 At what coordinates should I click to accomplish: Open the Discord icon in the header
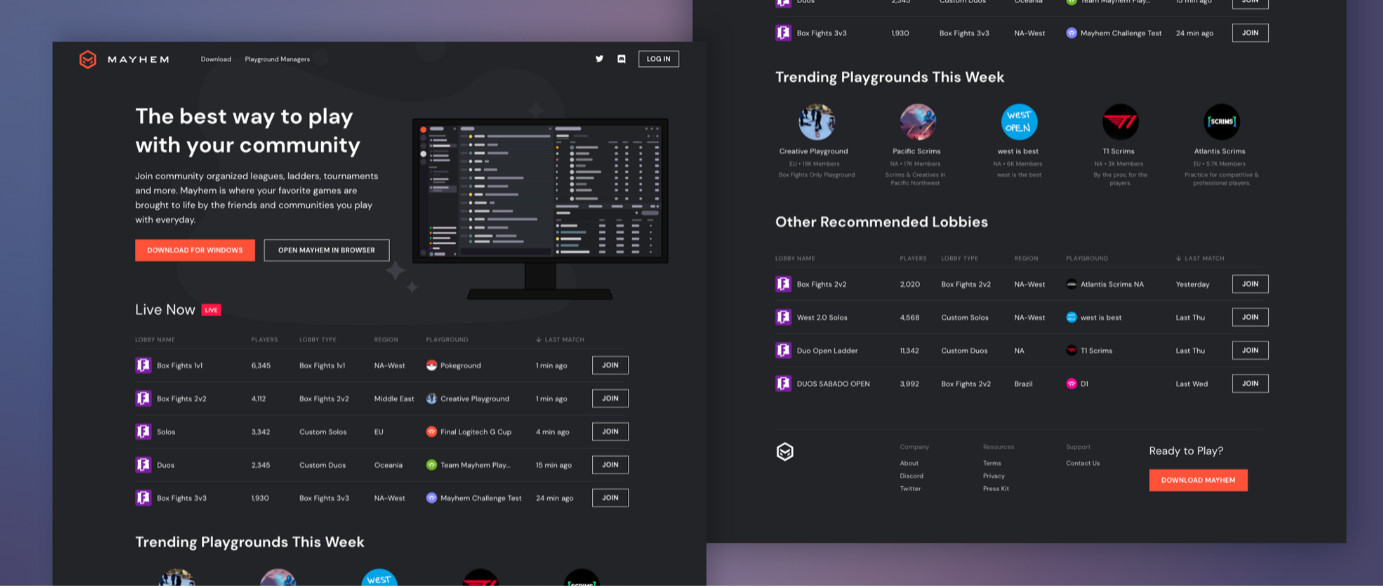(621, 59)
